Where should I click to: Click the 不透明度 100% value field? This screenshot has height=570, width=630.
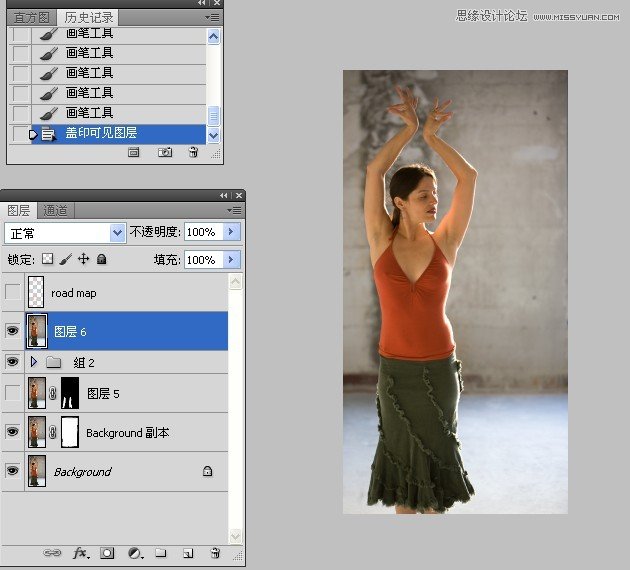pyautogui.click(x=204, y=232)
